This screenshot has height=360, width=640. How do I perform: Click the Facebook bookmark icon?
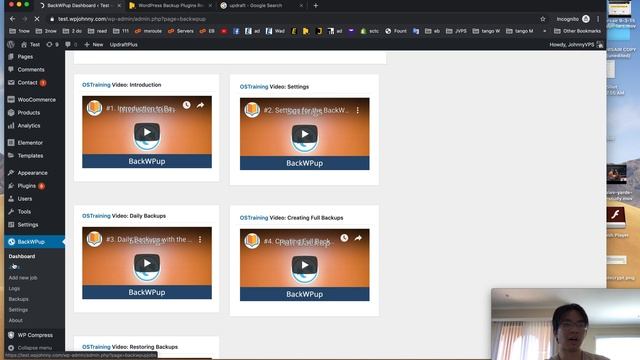pyautogui.click(x=236, y=31)
